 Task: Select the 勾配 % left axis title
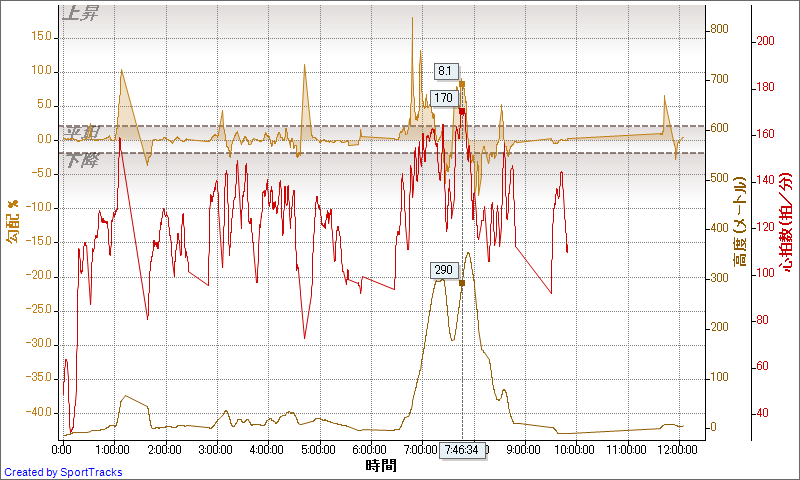(x=12, y=222)
